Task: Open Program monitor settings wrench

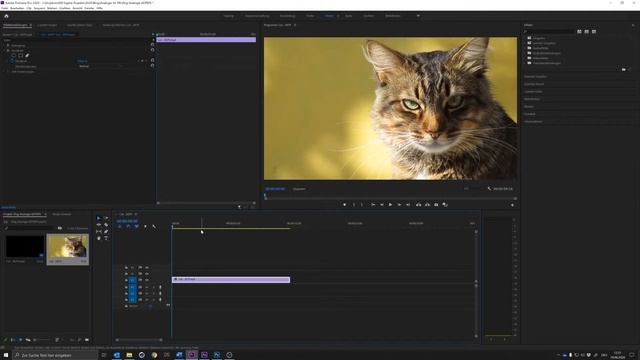Action: 489,189
